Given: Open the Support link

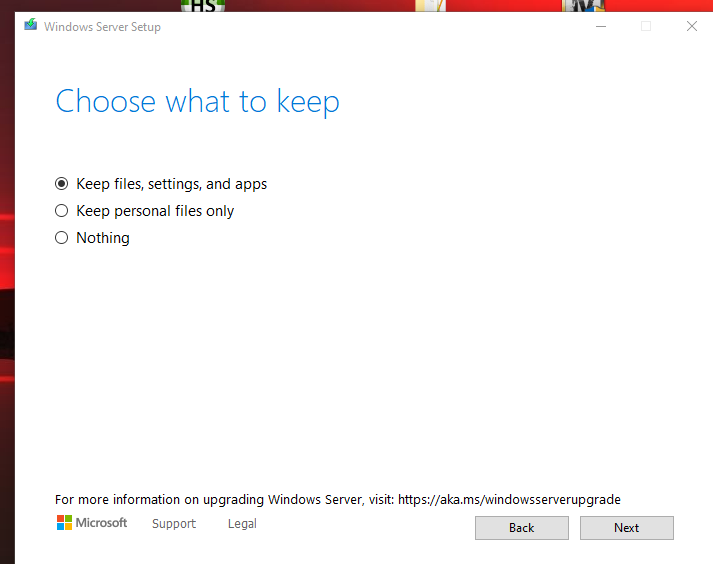Looking at the screenshot, I should [x=174, y=524].
